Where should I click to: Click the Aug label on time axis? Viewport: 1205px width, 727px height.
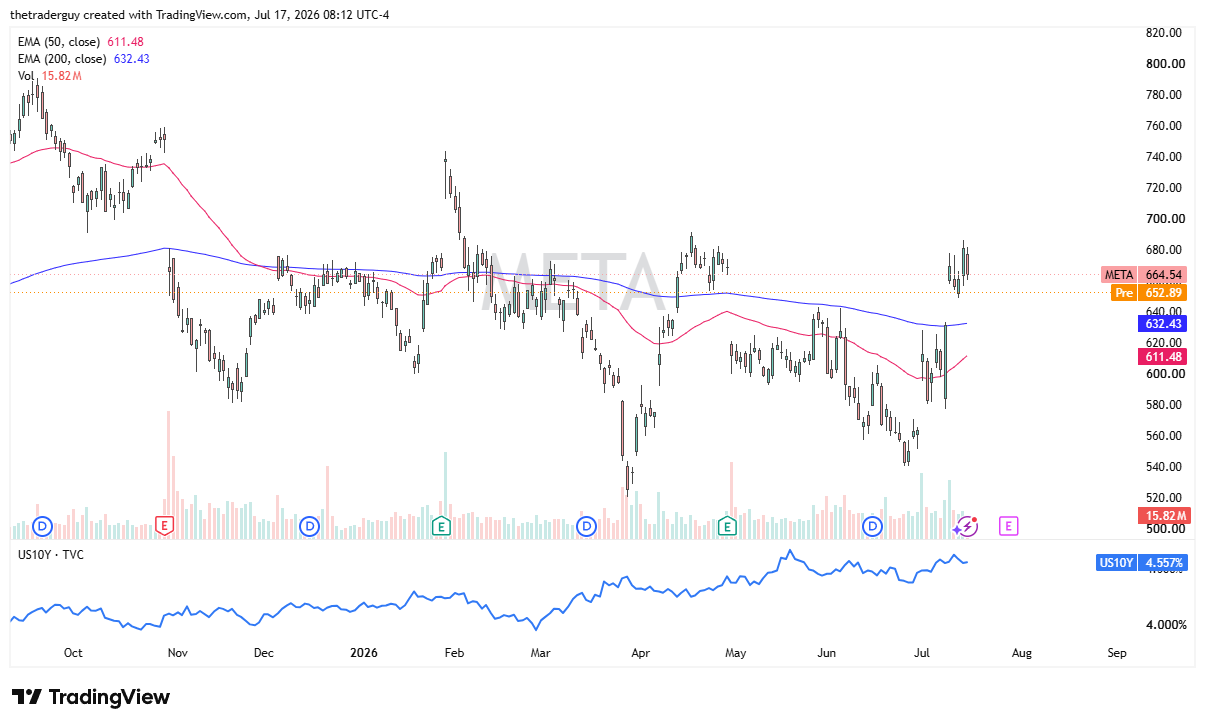1021,653
